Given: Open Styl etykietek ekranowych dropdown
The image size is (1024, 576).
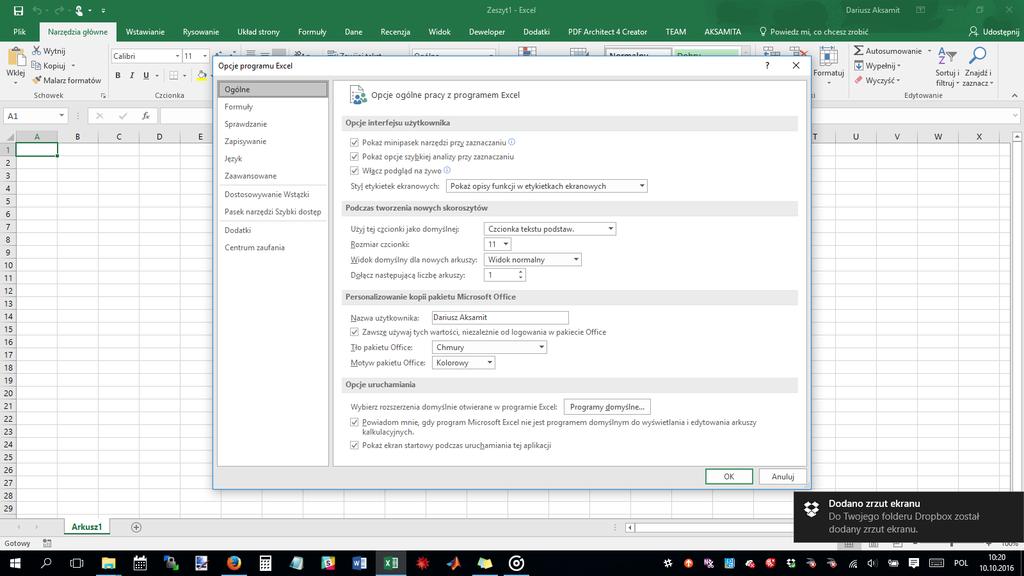Looking at the screenshot, I should coord(547,186).
